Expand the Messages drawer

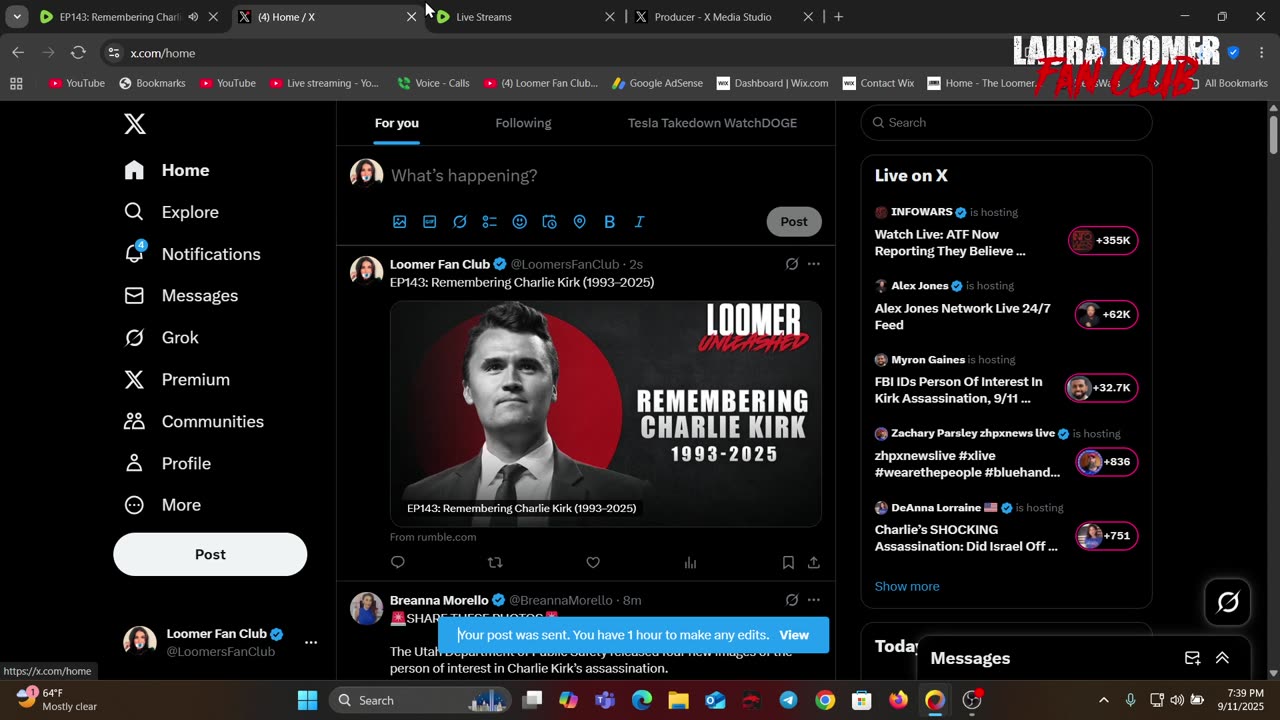(x=1222, y=658)
